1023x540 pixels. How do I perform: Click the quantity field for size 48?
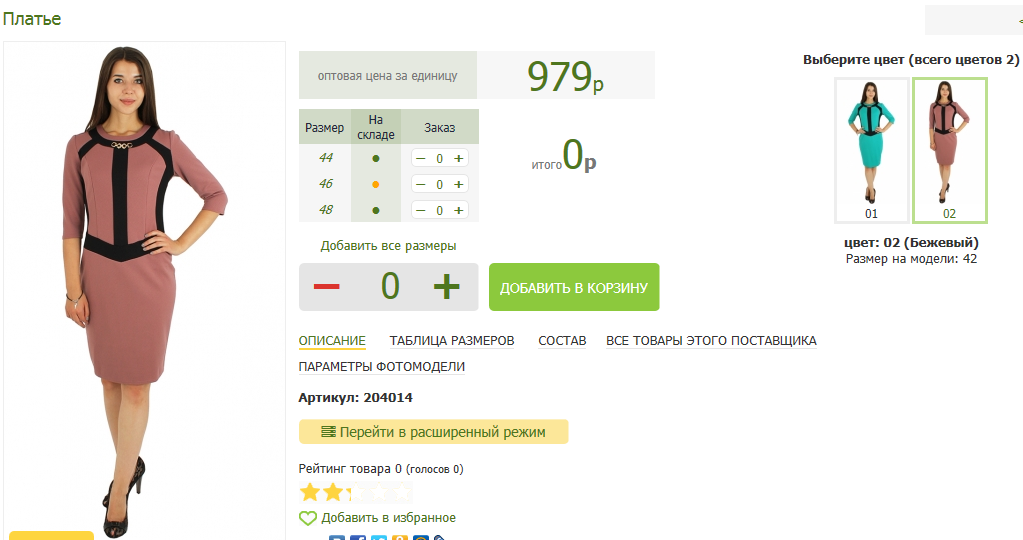[440, 211]
